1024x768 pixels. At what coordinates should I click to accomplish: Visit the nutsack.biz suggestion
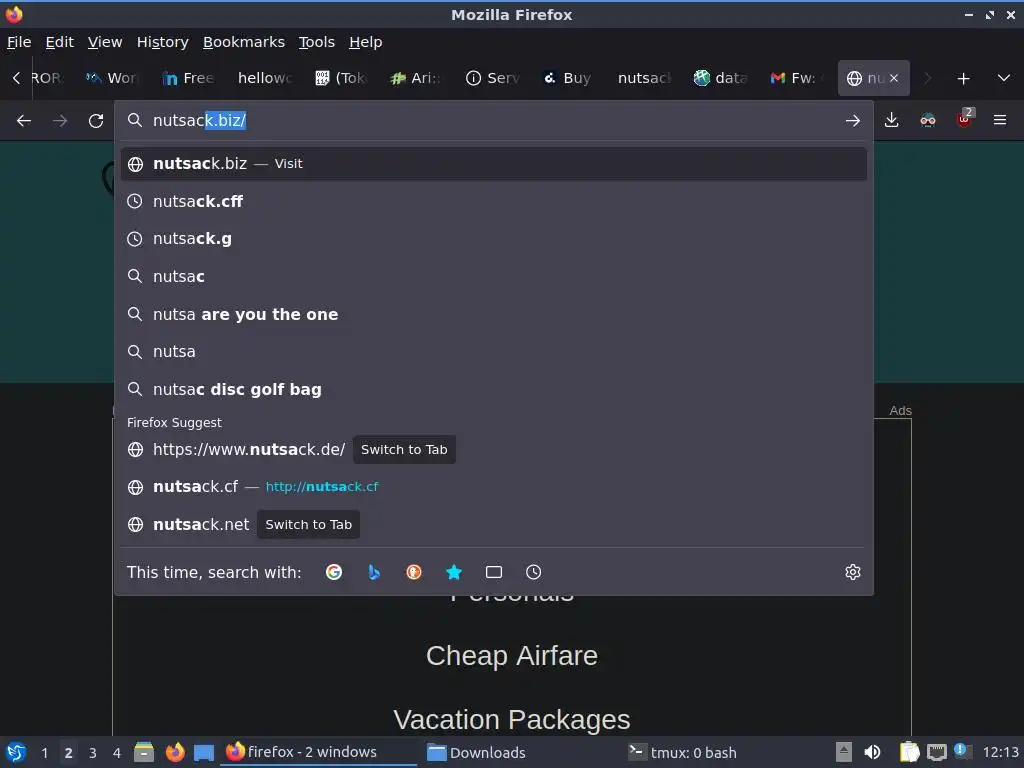point(494,163)
